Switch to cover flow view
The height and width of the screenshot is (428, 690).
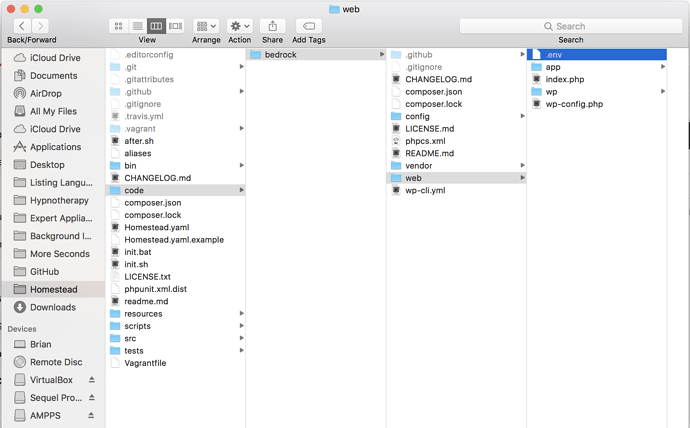point(175,26)
